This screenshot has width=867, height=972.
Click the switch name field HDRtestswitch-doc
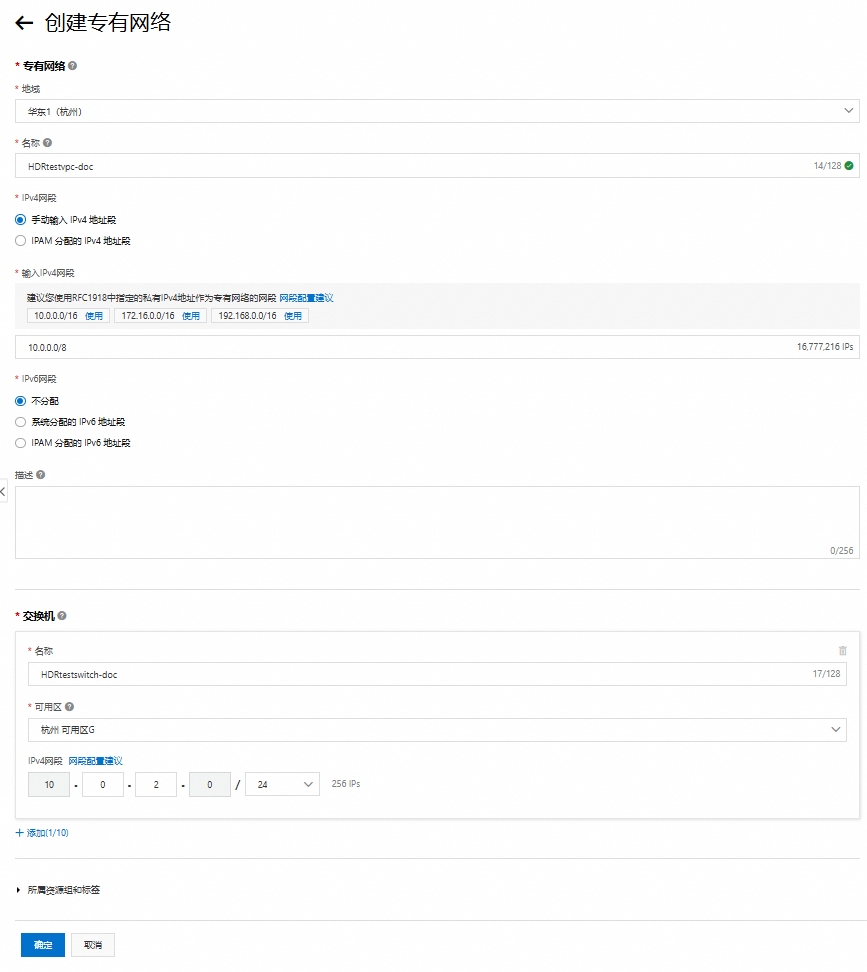437,674
